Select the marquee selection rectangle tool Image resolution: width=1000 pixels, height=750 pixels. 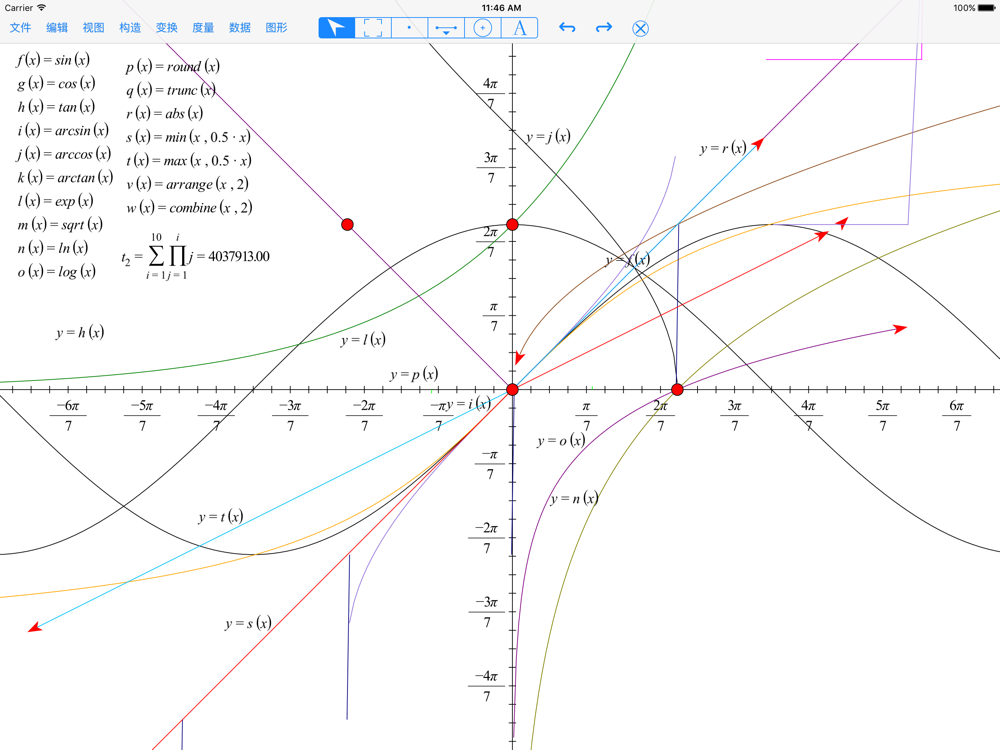point(373,28)
